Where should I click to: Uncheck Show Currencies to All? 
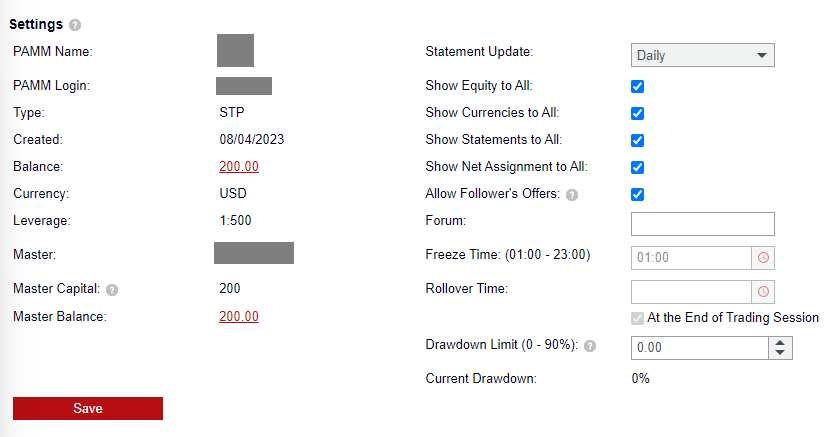click(637, 113)
